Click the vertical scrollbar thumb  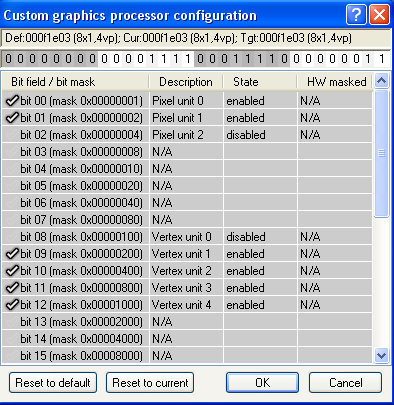[x=381, y=153]
